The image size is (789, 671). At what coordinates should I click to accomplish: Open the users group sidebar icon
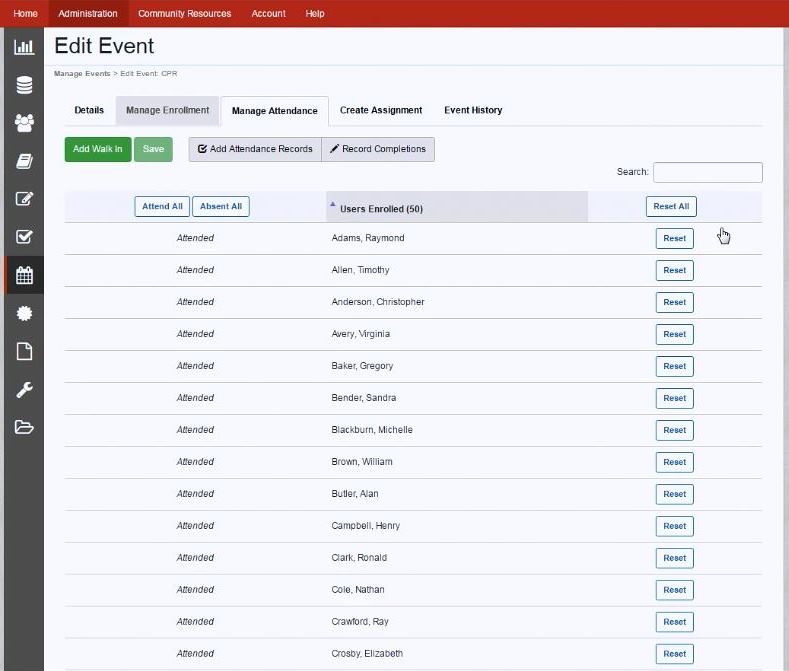click(24, 123)
